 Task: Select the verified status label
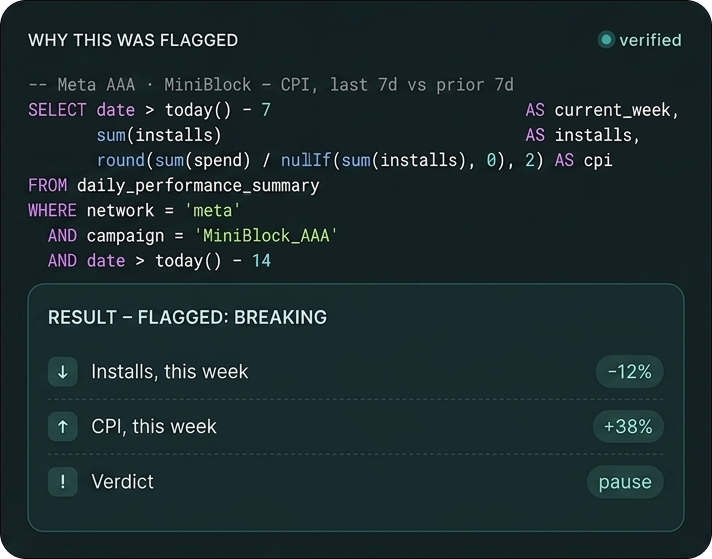pos(650,40)
